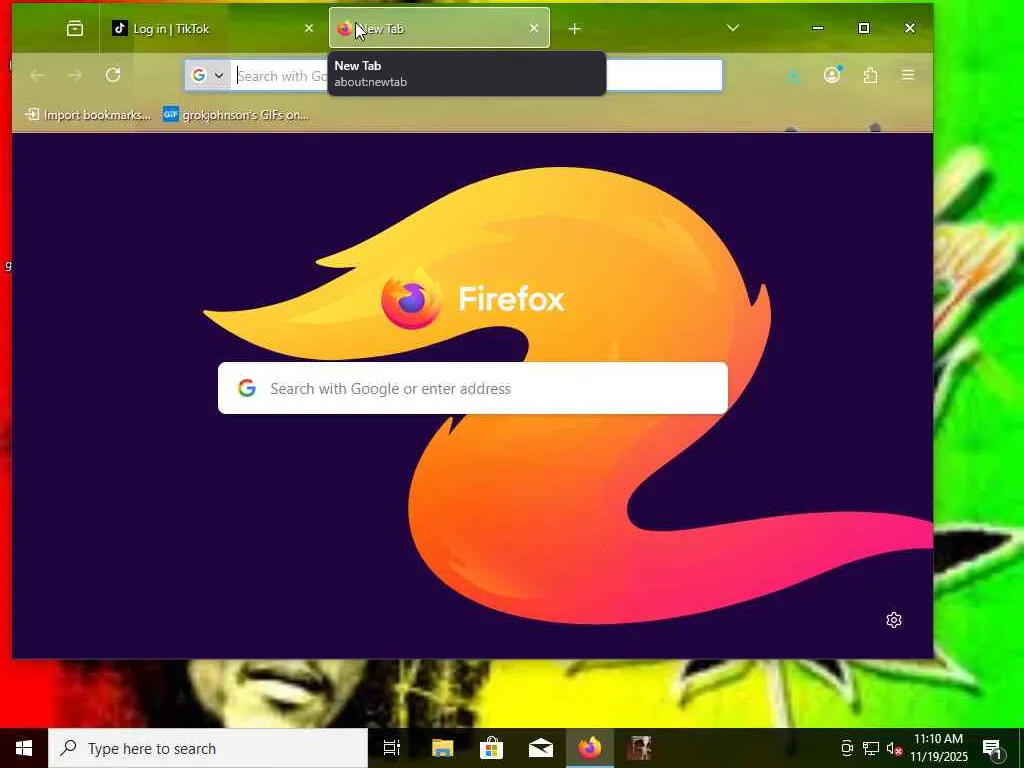The height and width of the screenshot is (768, 1024).
Task: Click the taskbar search box
Action: tap(208, 748)
